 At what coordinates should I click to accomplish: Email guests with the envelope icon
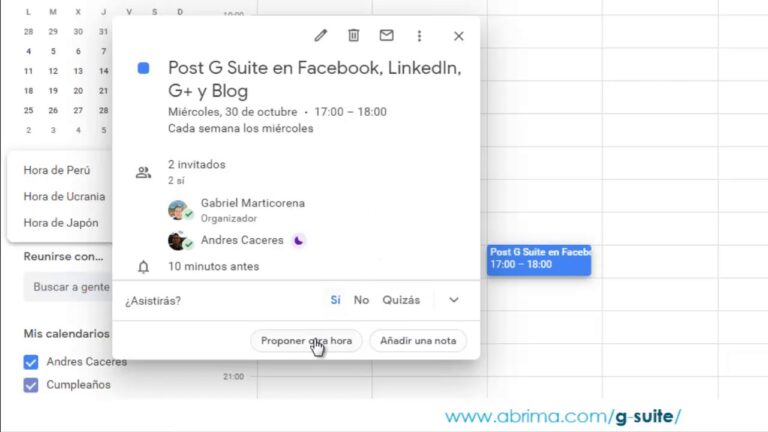(x=386, y=35)
